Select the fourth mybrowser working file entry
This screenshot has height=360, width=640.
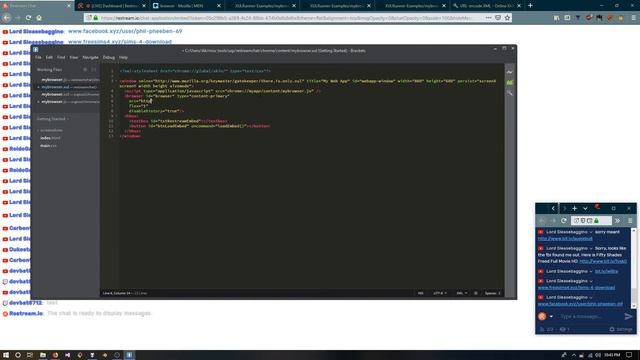point(68,102)
